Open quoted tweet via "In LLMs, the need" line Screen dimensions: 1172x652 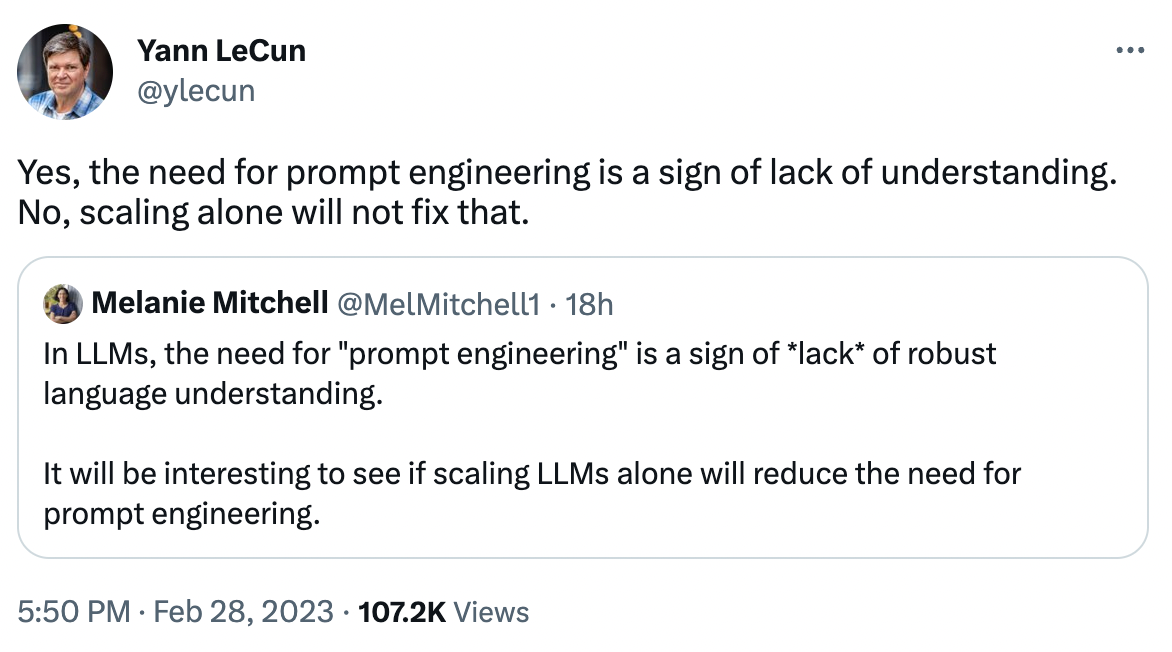tap(519, 354)
